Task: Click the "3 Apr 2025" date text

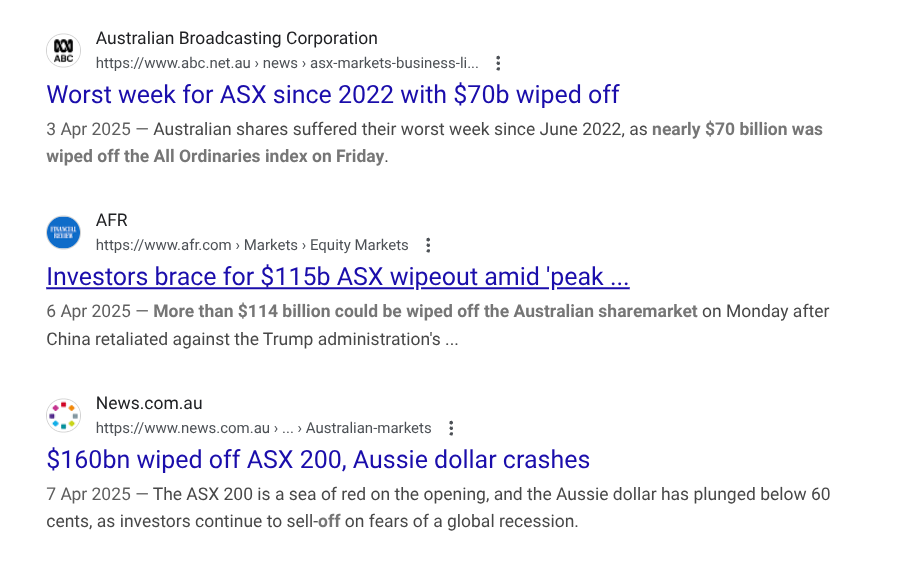Action: tap(89, 130)
